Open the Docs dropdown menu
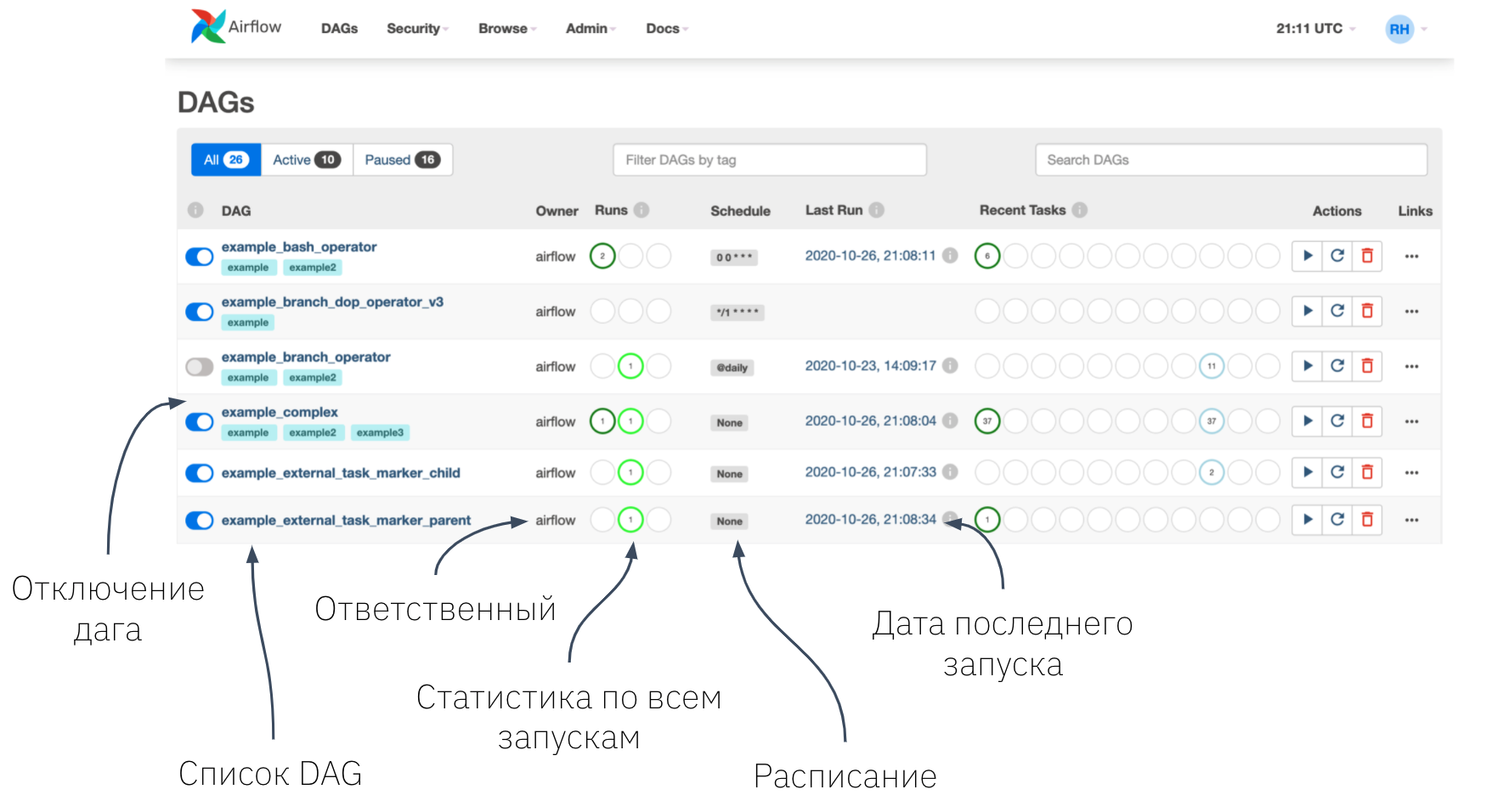 click(x=667, y=29)
